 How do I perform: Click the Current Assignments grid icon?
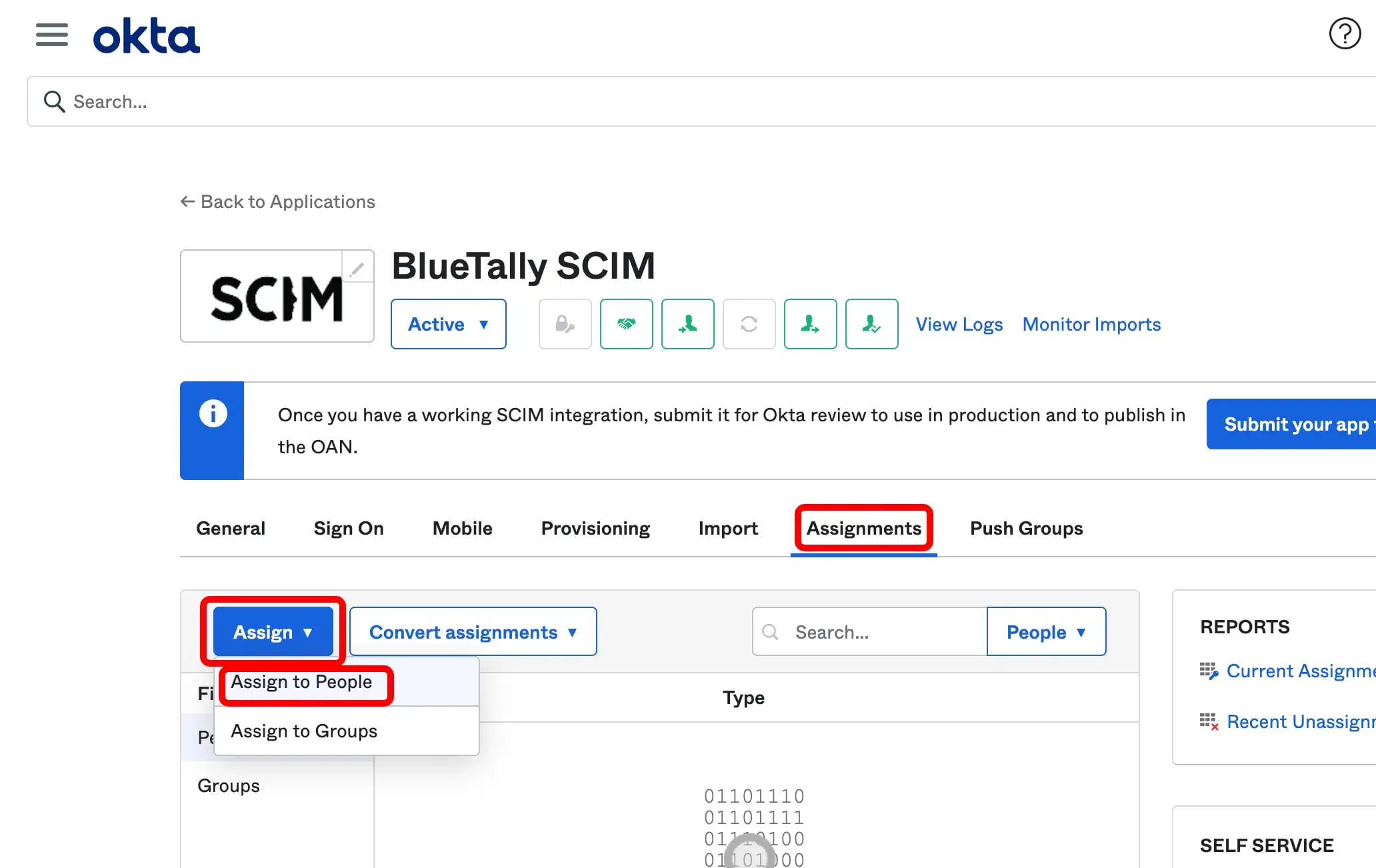click(1209, 671)
